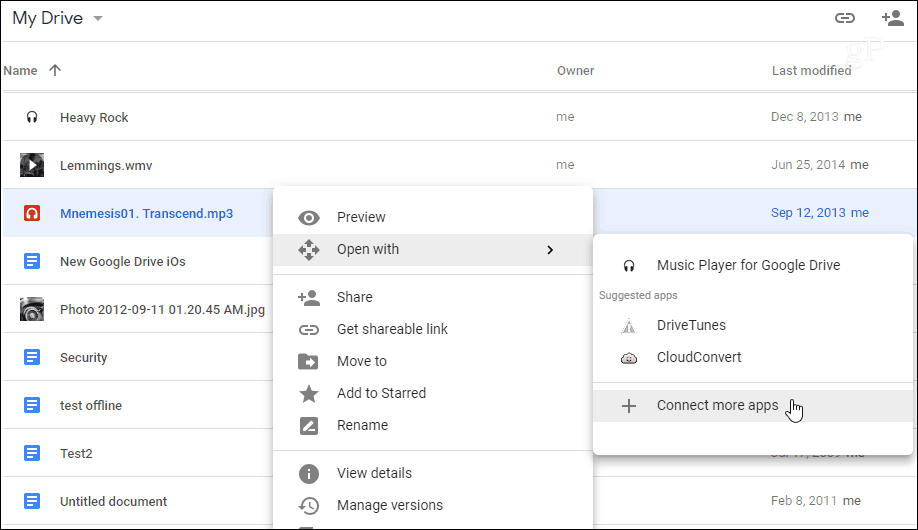Click the Test2 document icon
This screenshot has height=530, width=918.
pyautogui.click(x=32, y=453)
